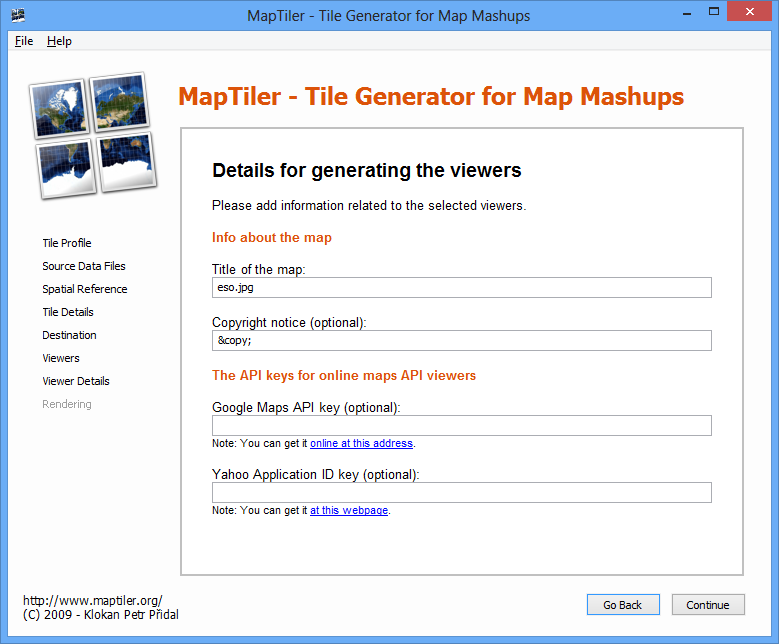The image size is (779, 644).
Task: Select the Viewer Details step
Action: click(x=76, y=381)
